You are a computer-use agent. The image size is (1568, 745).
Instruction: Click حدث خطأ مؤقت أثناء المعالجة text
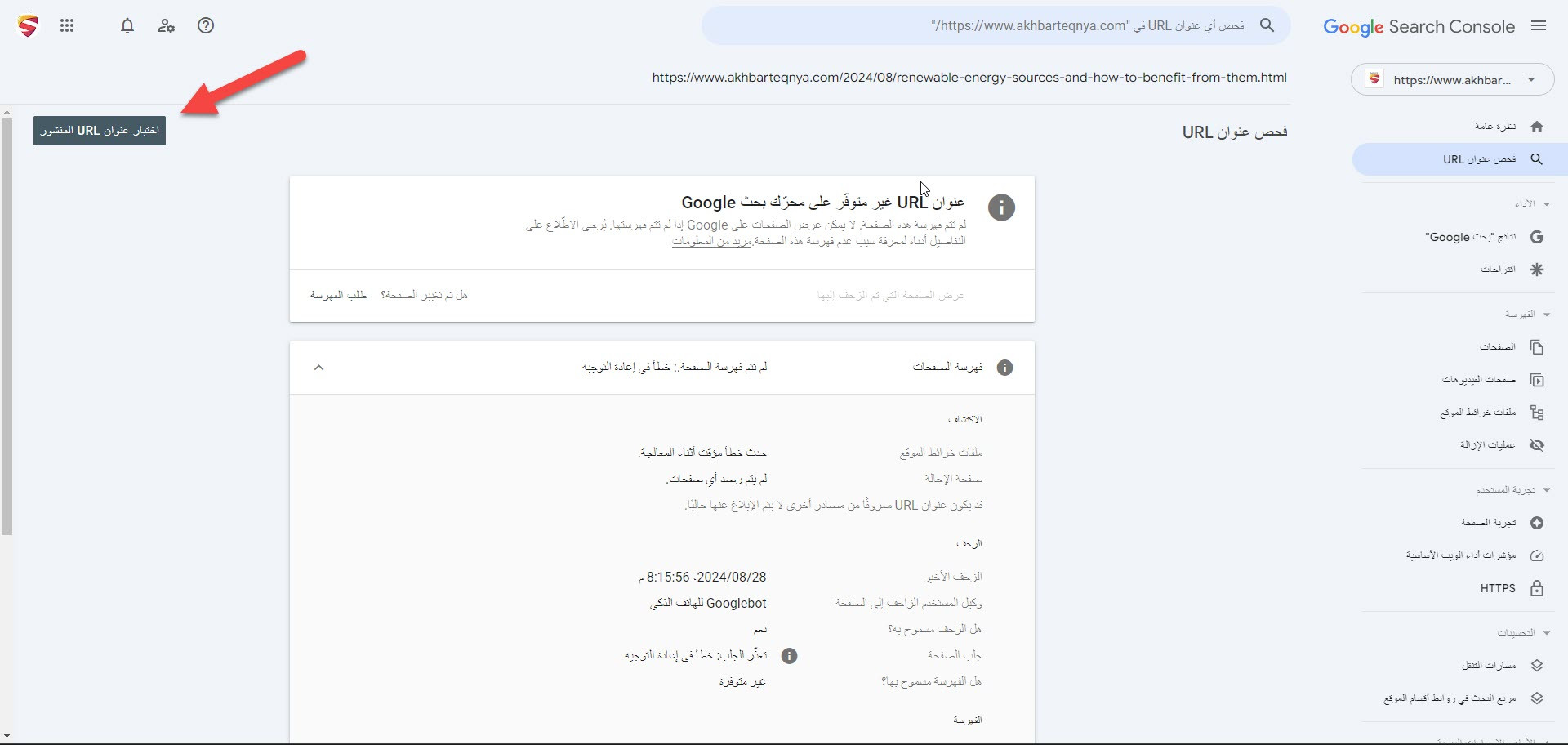(702, 453)
